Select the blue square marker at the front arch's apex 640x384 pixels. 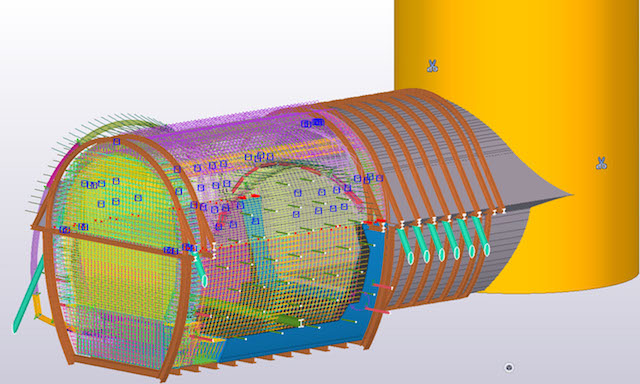(x=117, y=142)
